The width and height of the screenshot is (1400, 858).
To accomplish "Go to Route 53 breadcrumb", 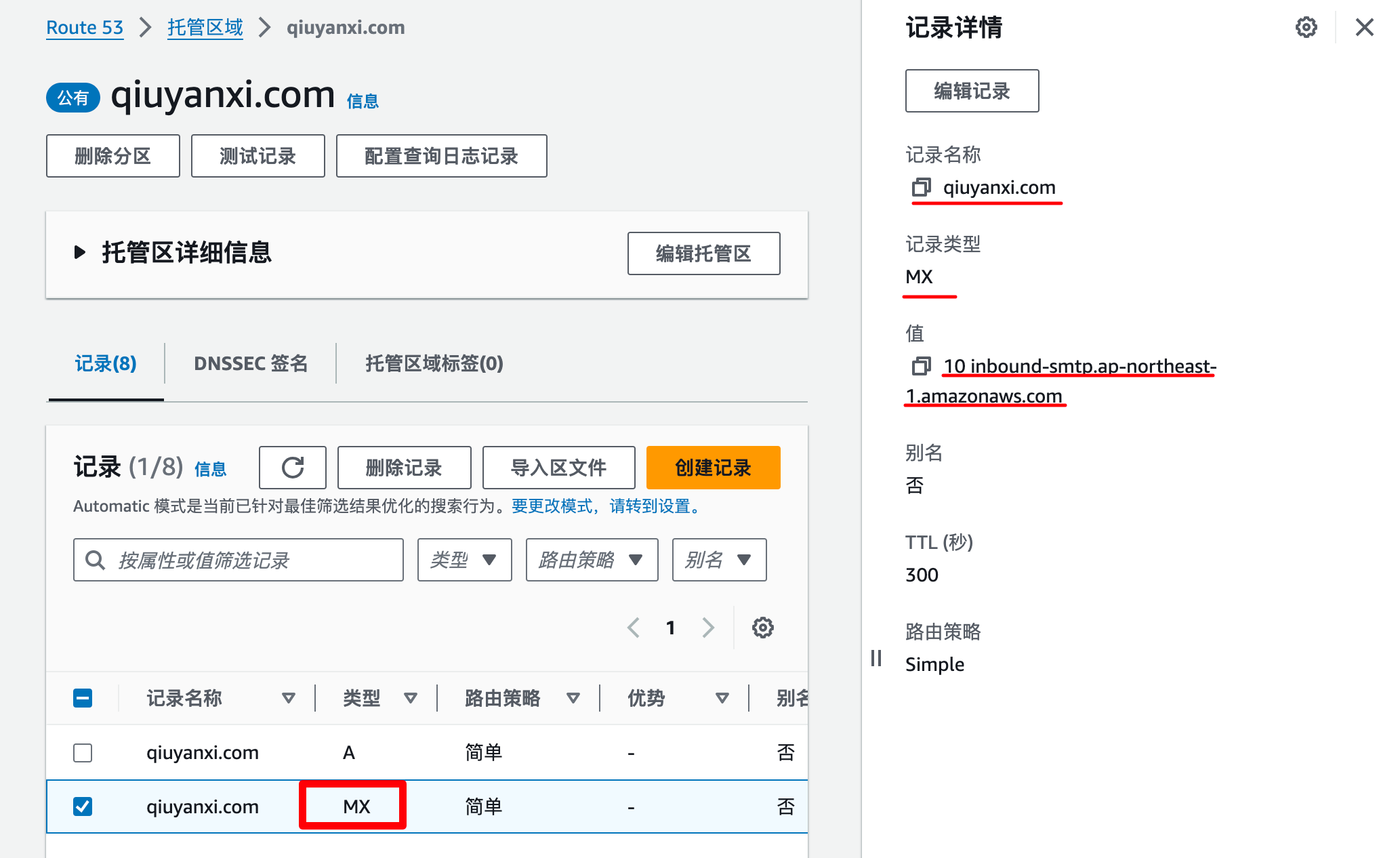I will (85, 28).
